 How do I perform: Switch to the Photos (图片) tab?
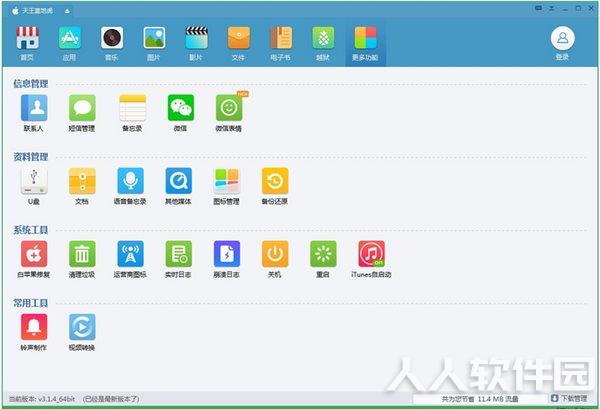click(154, 44)
